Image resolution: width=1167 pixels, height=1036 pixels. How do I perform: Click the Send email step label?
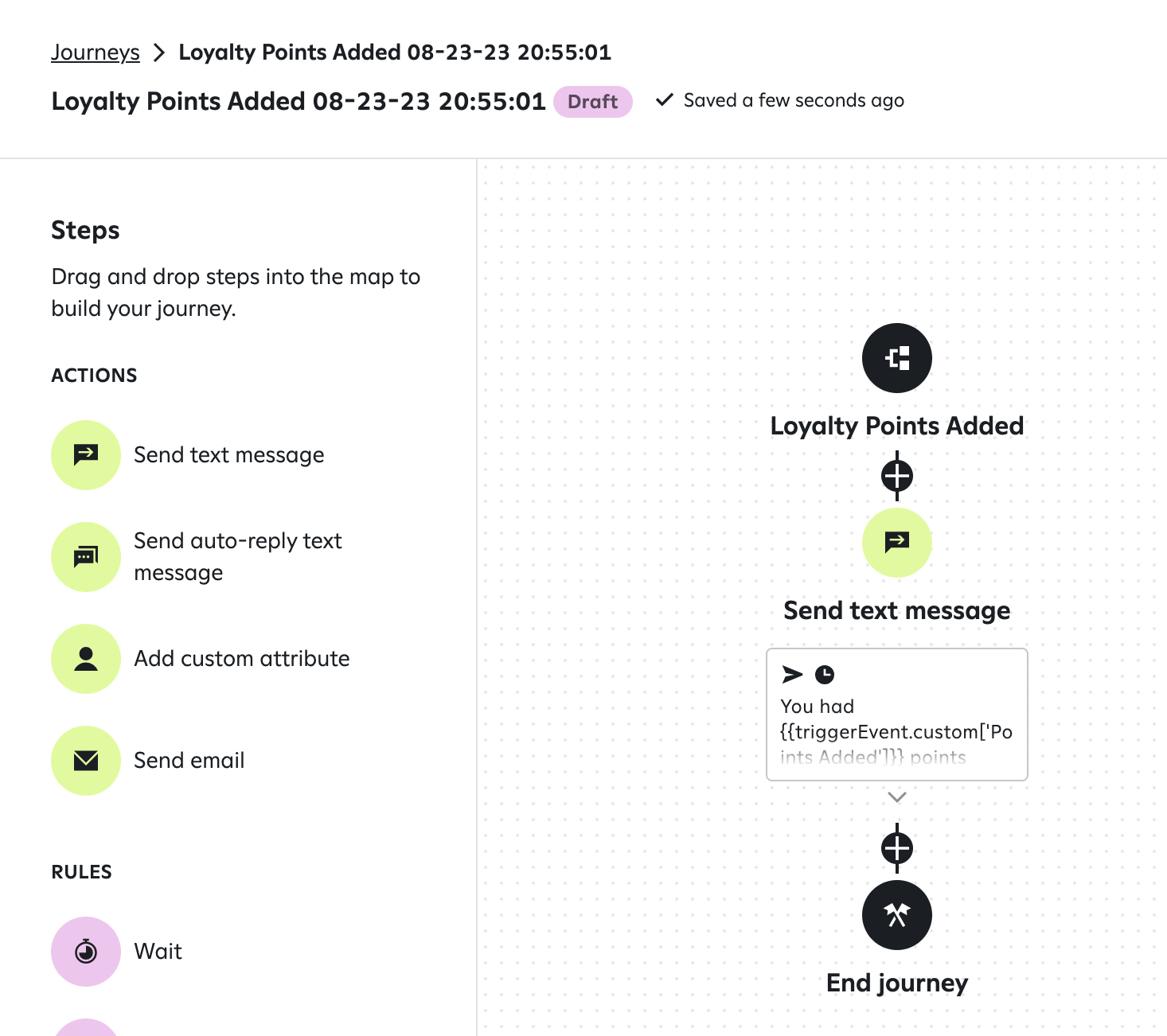(x=189, y=761)
